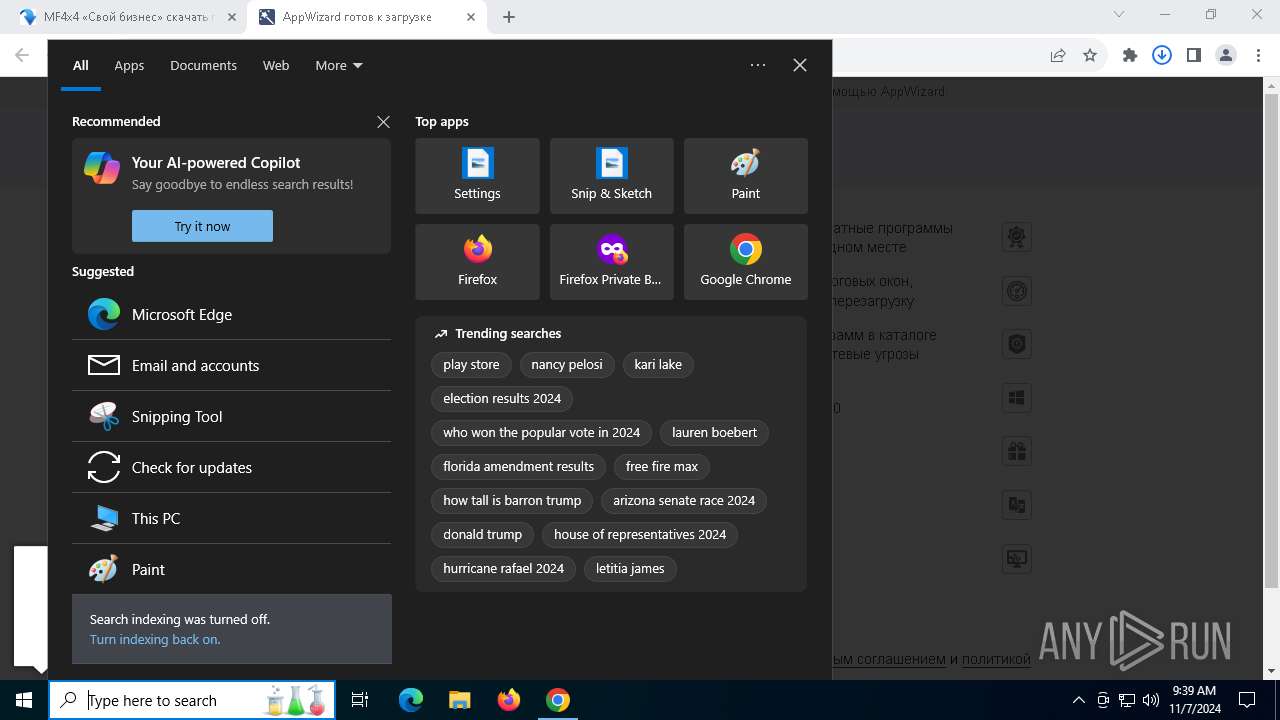
Task: Click the browser page vertical scrollbar
Action: tap(1271, 340)
